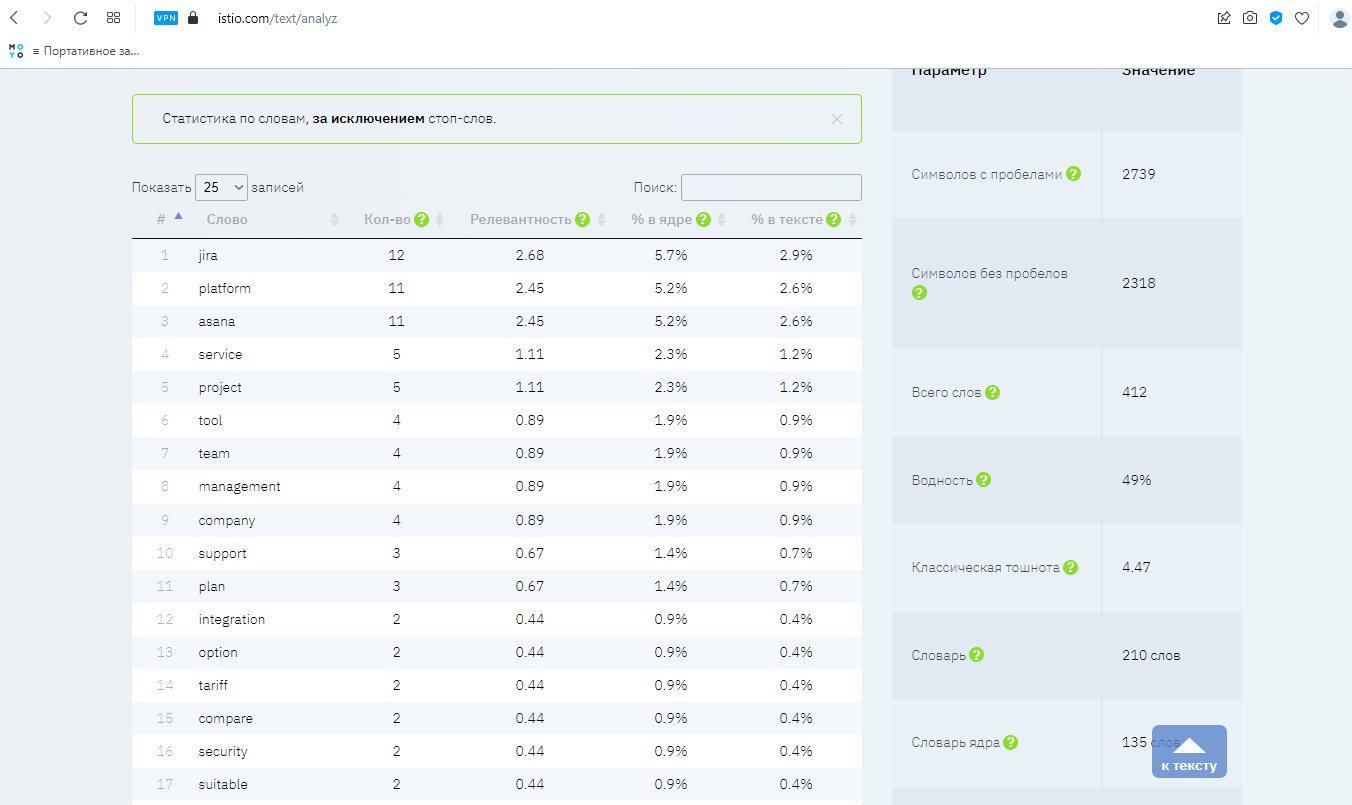
Task: Open the browser speed dial grid
Action: (114, 18)
